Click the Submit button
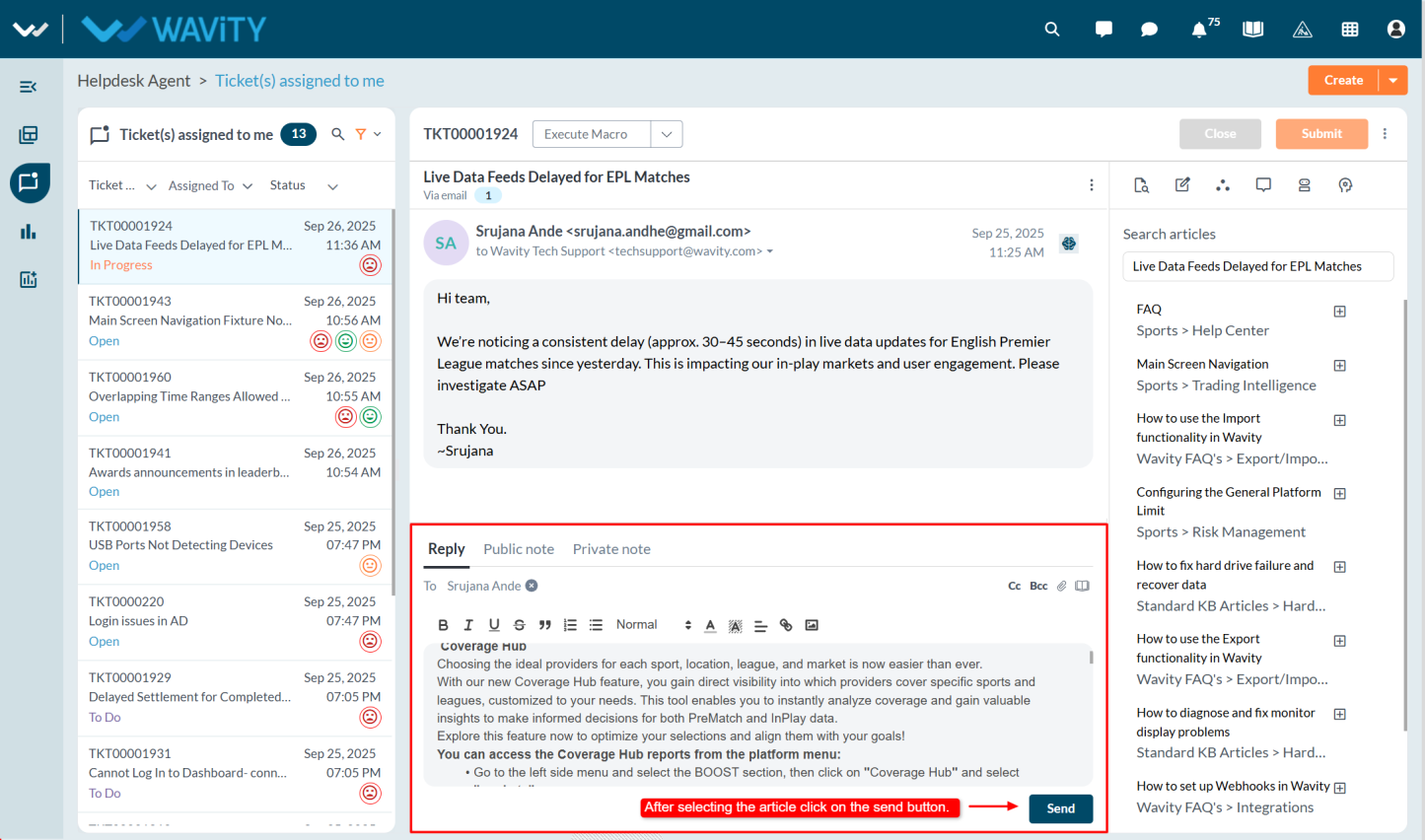 point(1321,134)
